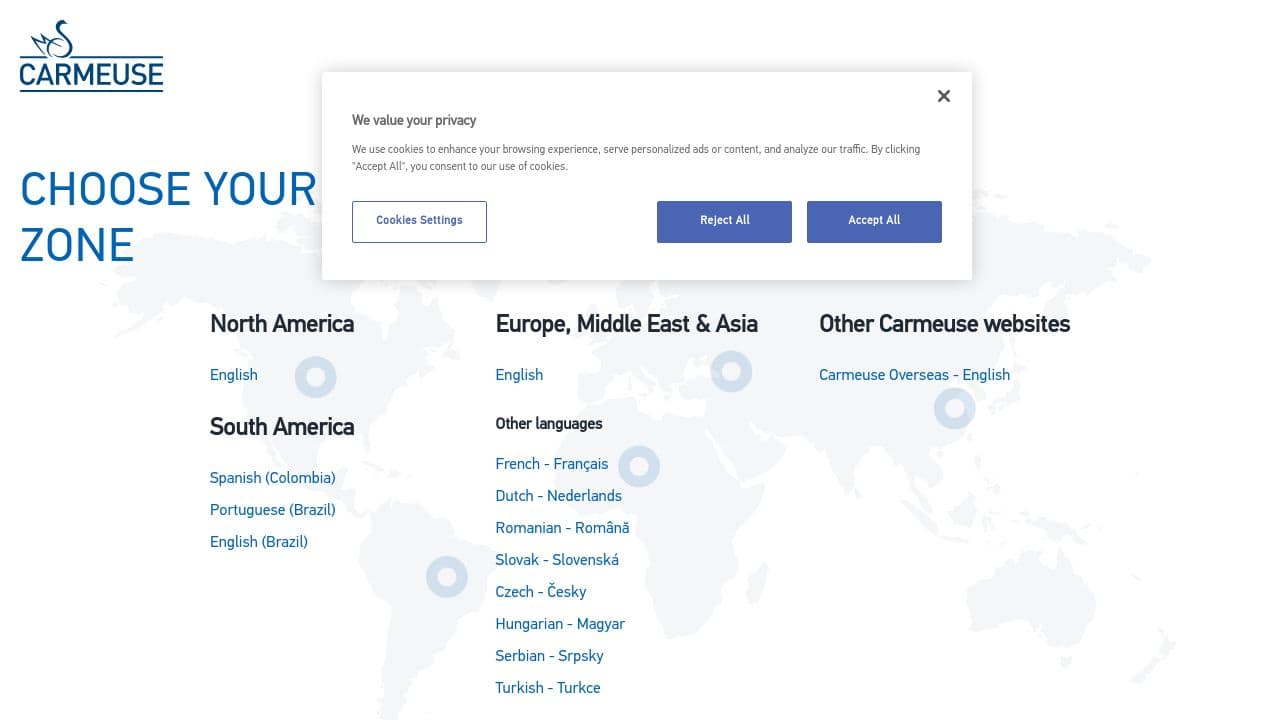Click the North America heading

click(282, 324)
